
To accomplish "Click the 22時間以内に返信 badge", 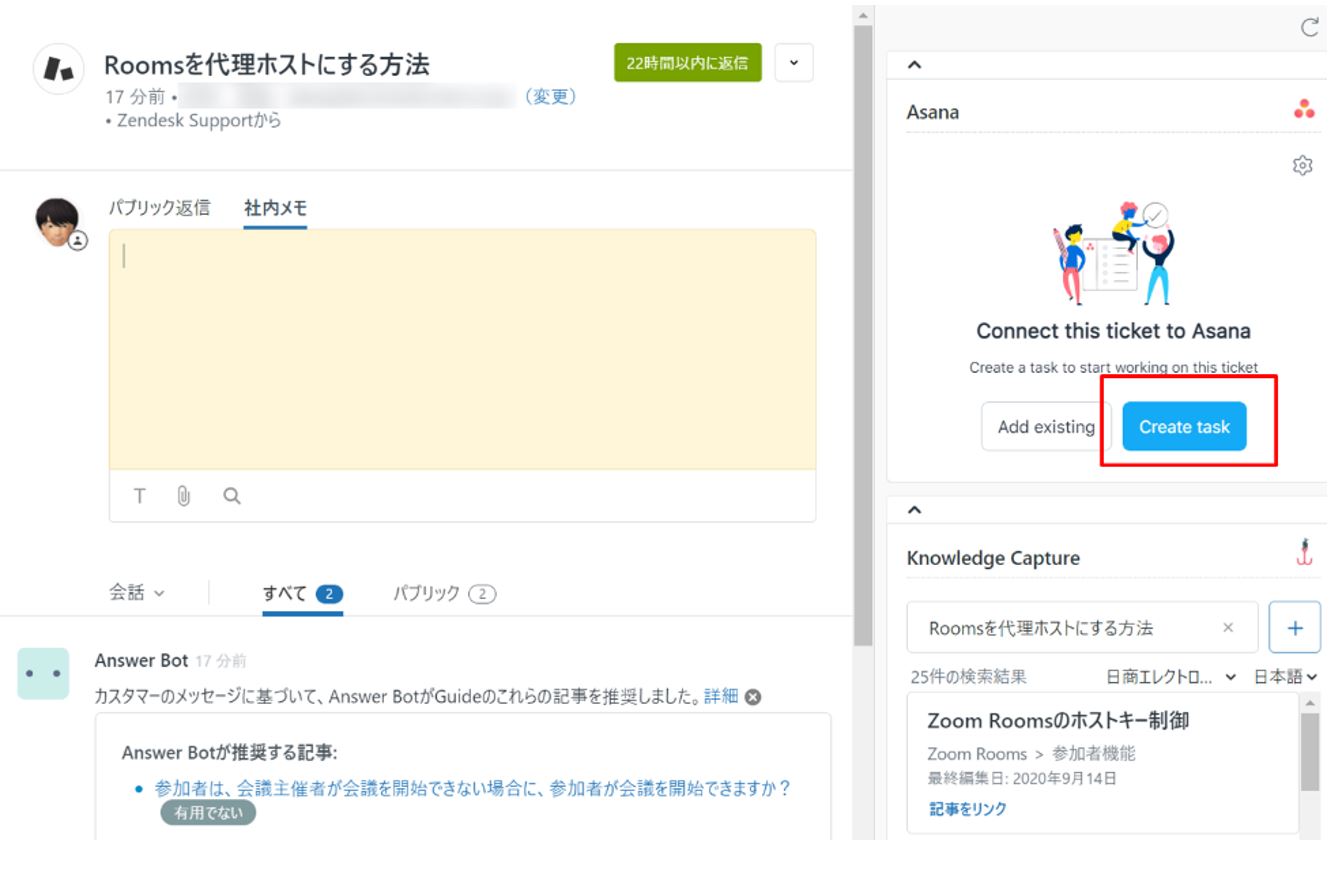I will click(688, 63).
